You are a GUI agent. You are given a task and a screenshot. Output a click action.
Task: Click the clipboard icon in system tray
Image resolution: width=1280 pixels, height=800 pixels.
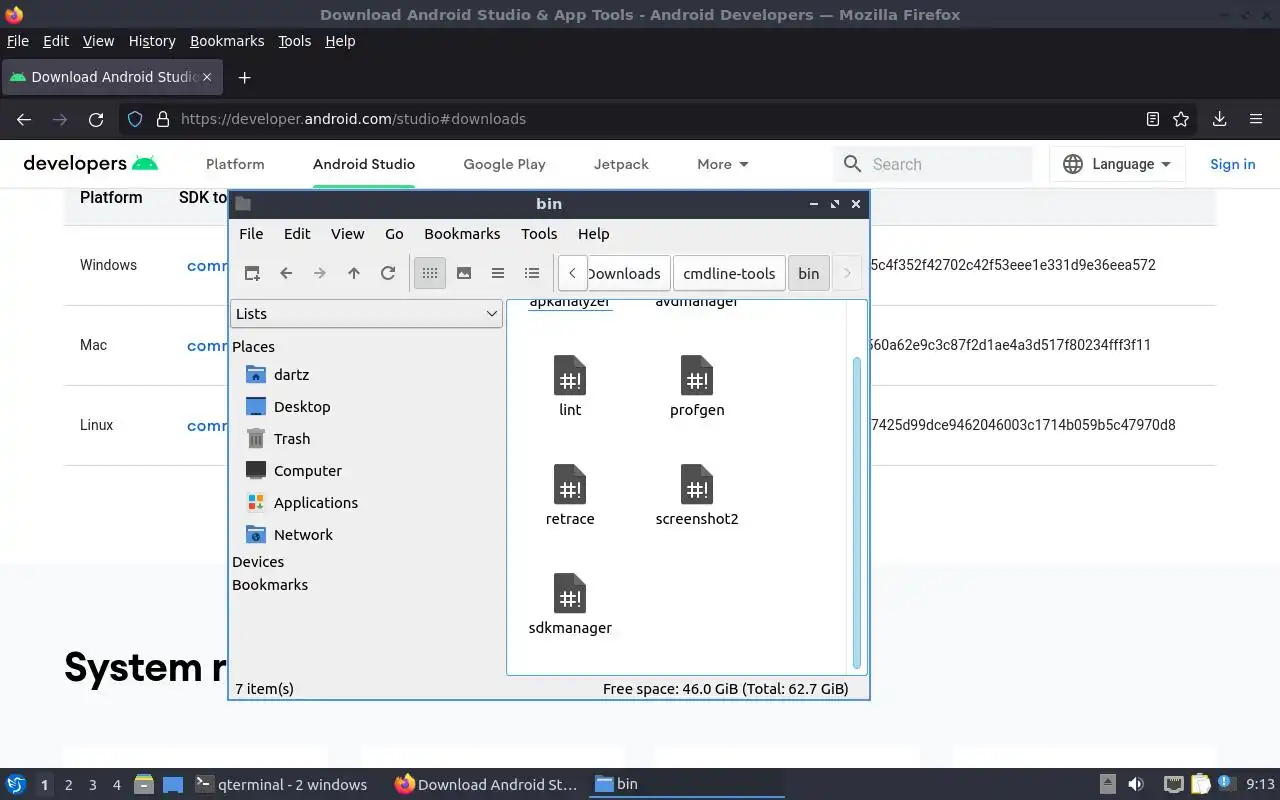(x=1200, y=784)
